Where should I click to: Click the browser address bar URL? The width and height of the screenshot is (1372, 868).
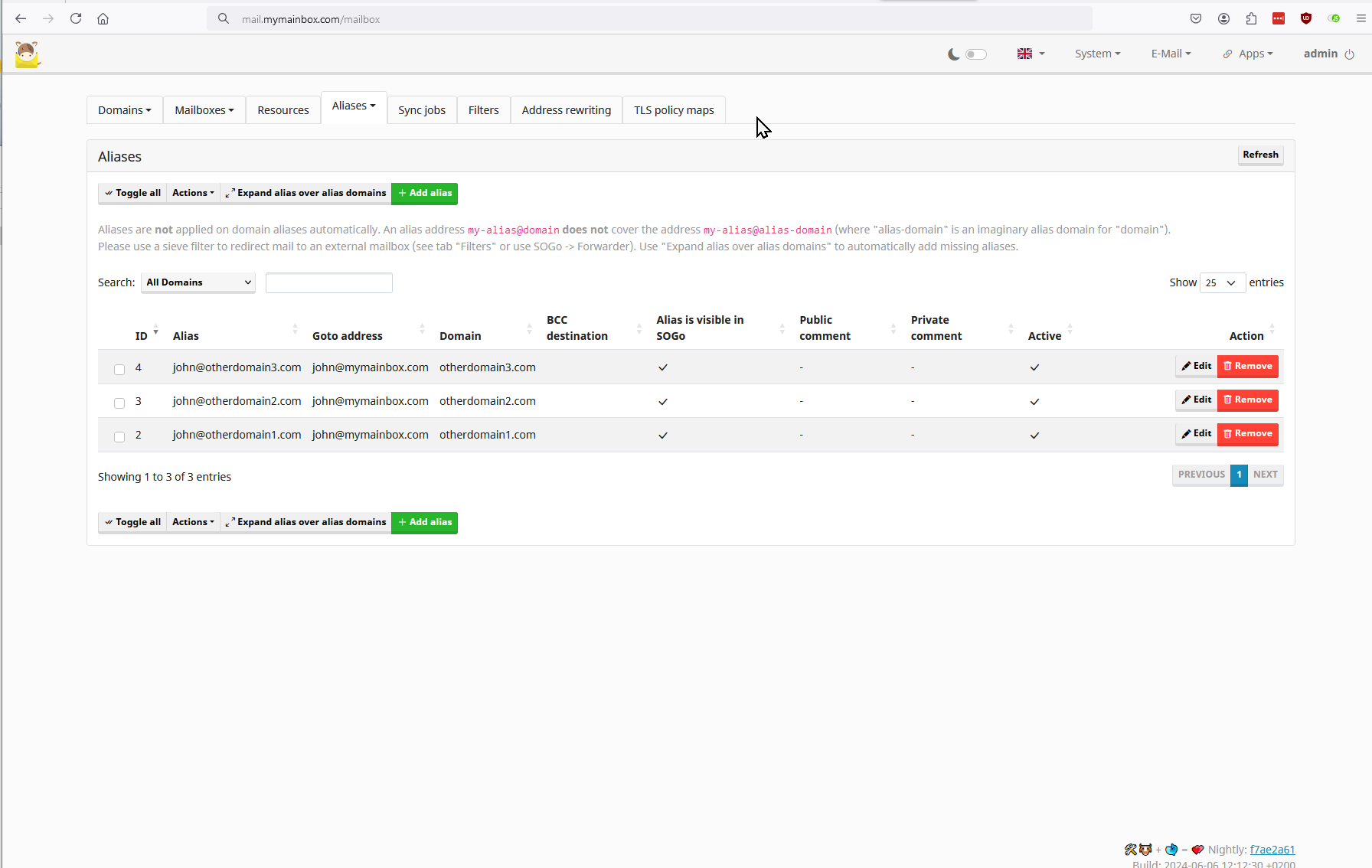point(311,19)
